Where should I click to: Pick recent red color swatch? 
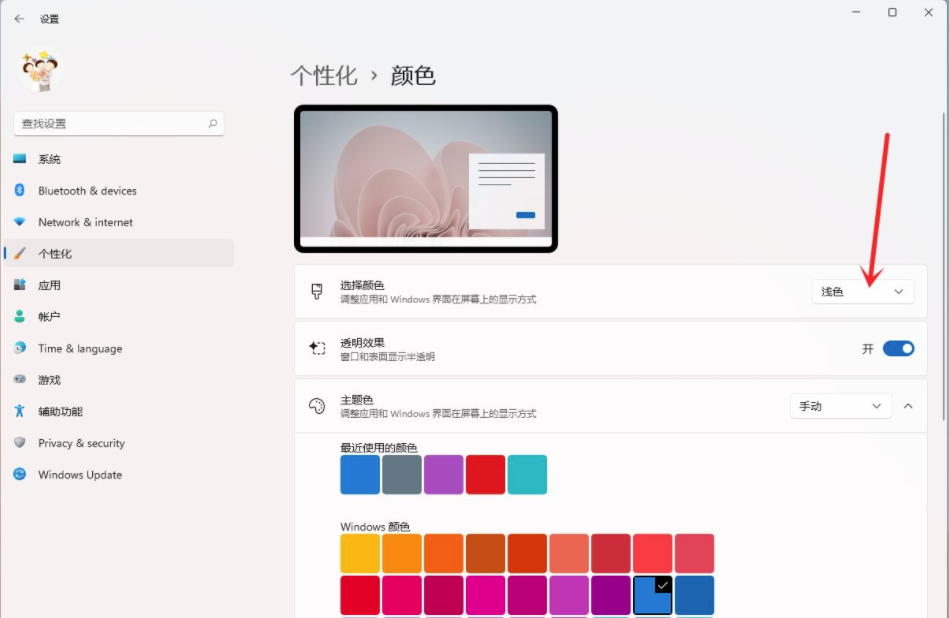coord(485,475)
